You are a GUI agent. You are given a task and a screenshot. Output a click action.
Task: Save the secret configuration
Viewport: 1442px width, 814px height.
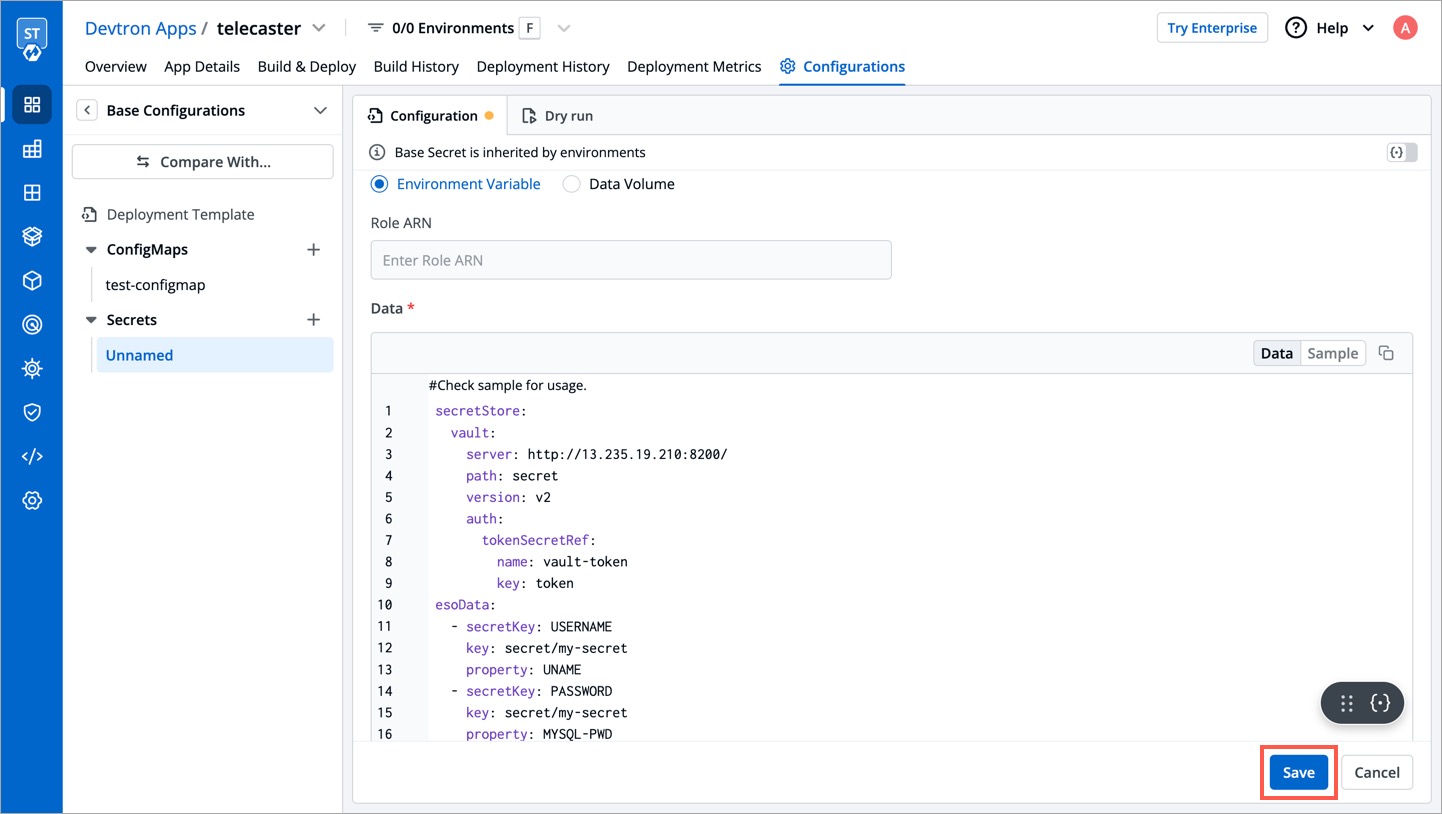pyautogui.click(x=1298, y=772)
